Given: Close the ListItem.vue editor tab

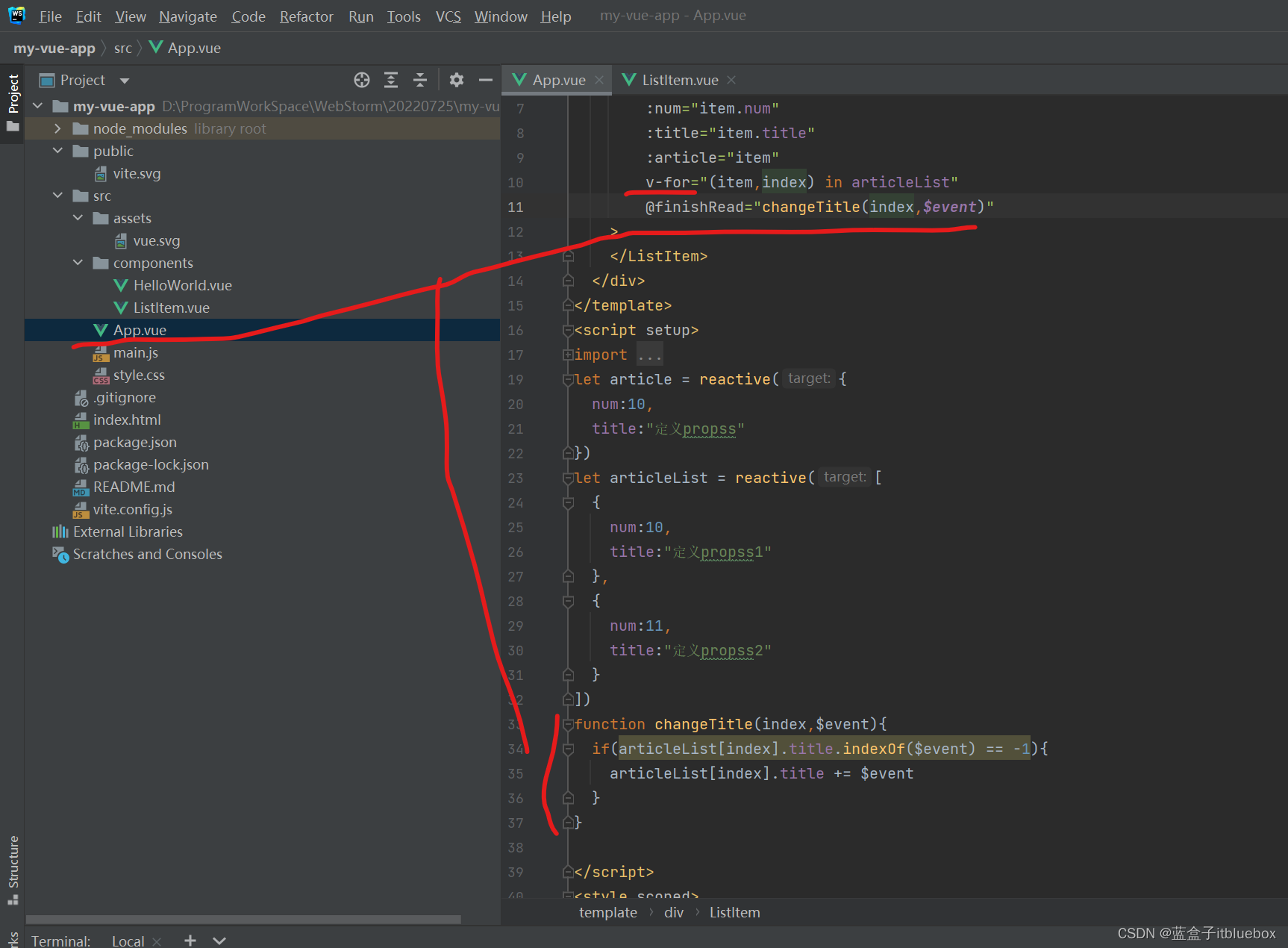Looking at the screenshot, I should click(x=731, y=80).
